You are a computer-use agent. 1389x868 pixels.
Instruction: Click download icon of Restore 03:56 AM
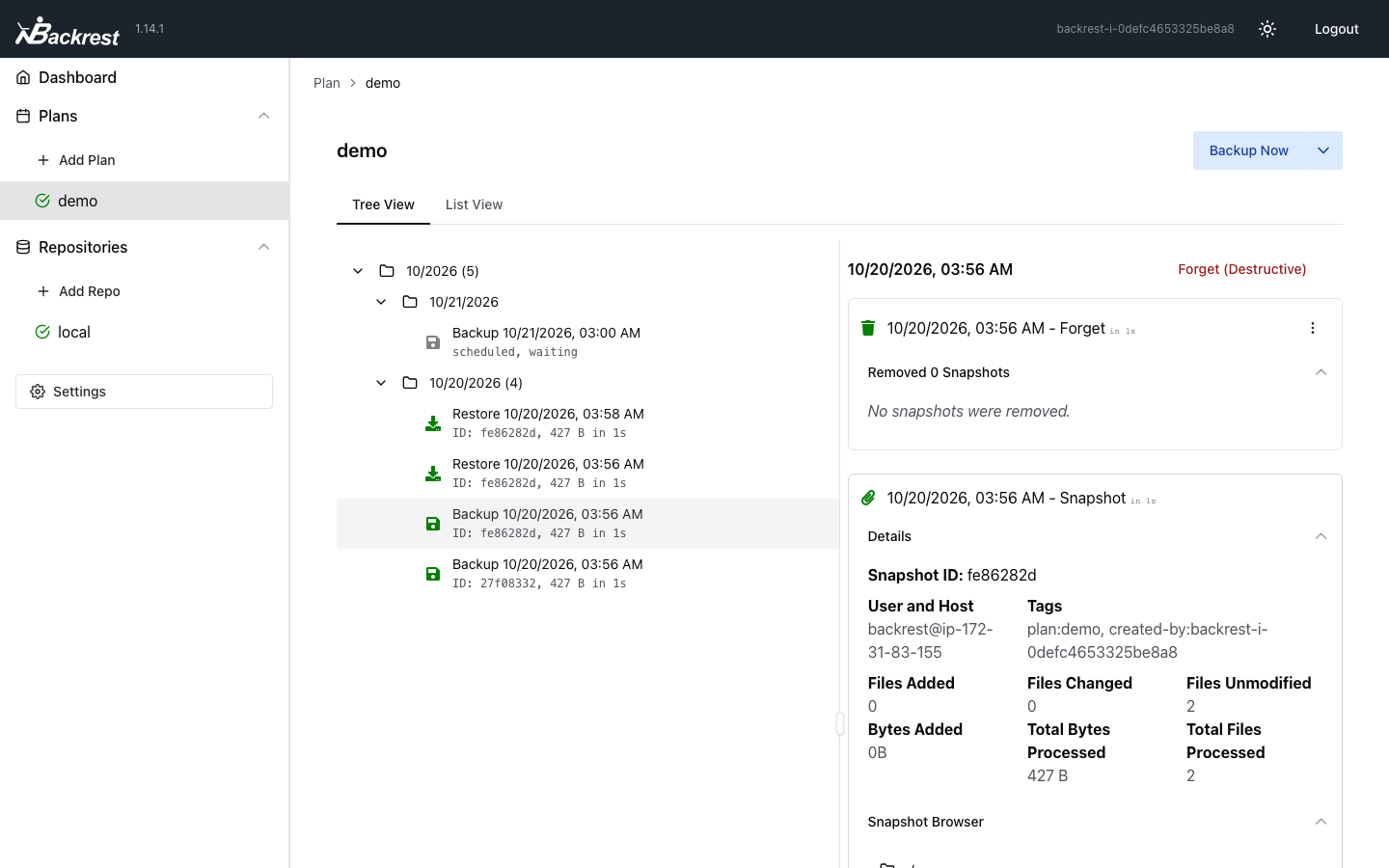(x=433, y=474)
